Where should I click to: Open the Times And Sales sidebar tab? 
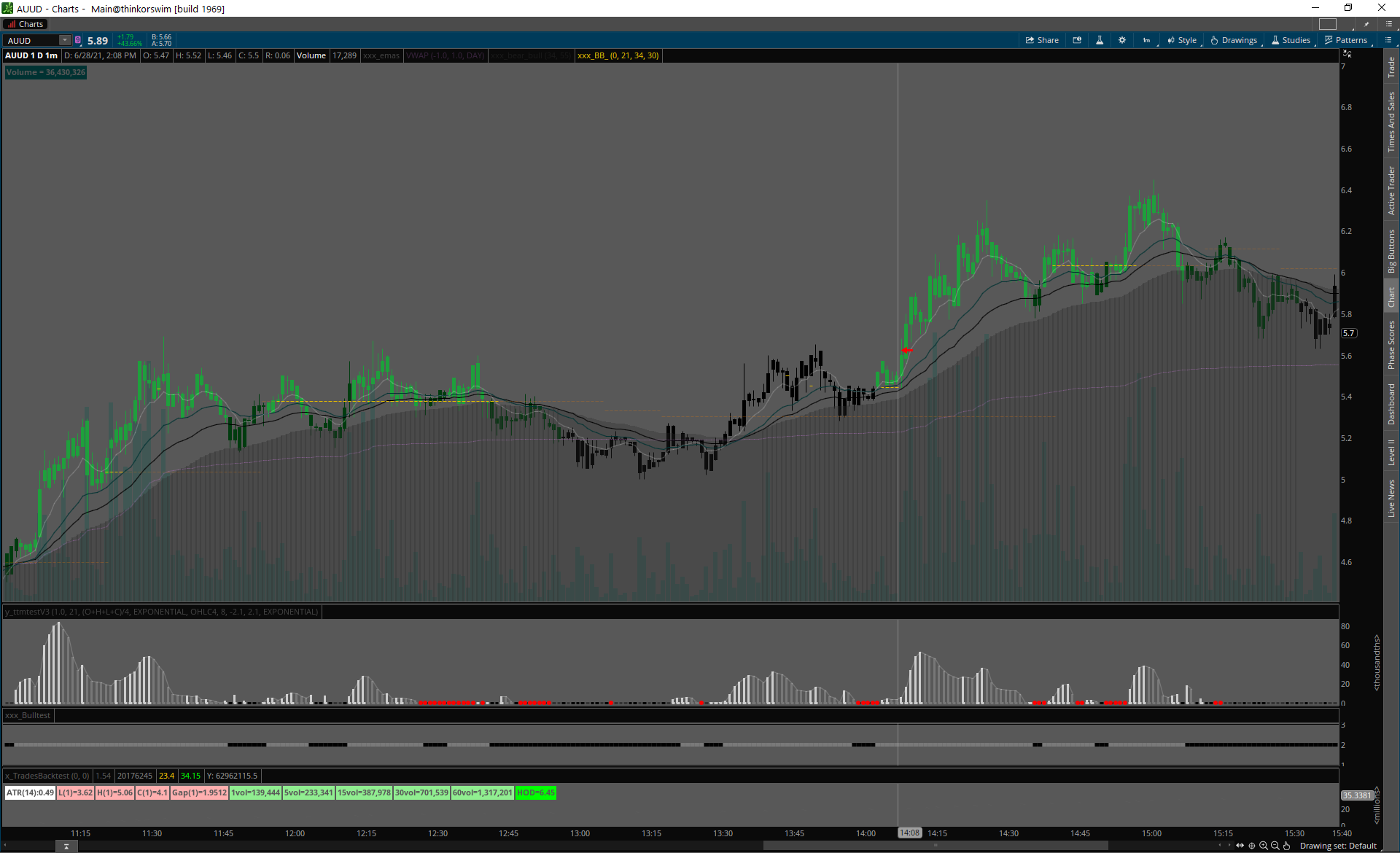coord(1391,122)
